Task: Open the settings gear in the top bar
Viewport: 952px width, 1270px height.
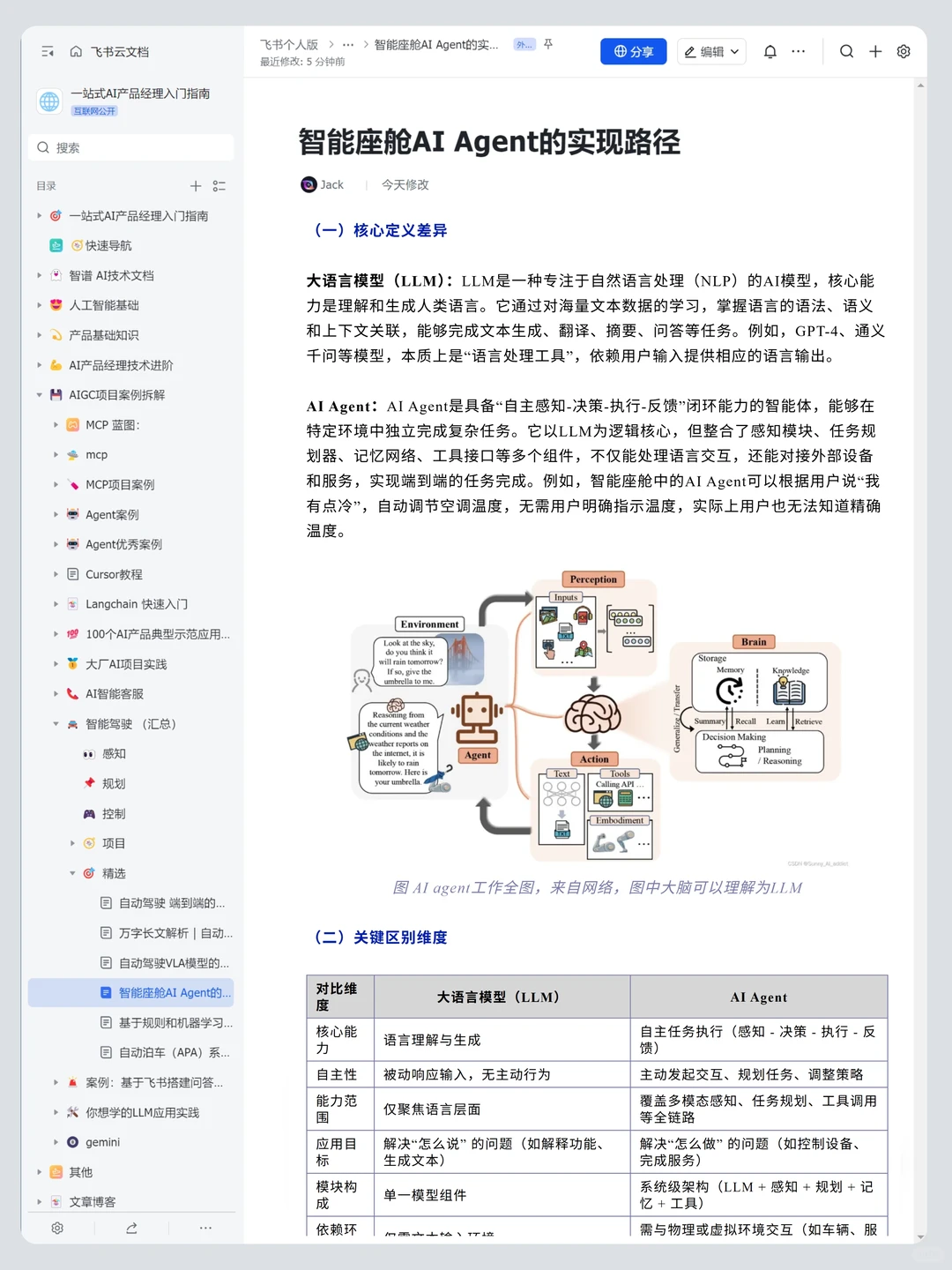Action: [904, 52]
